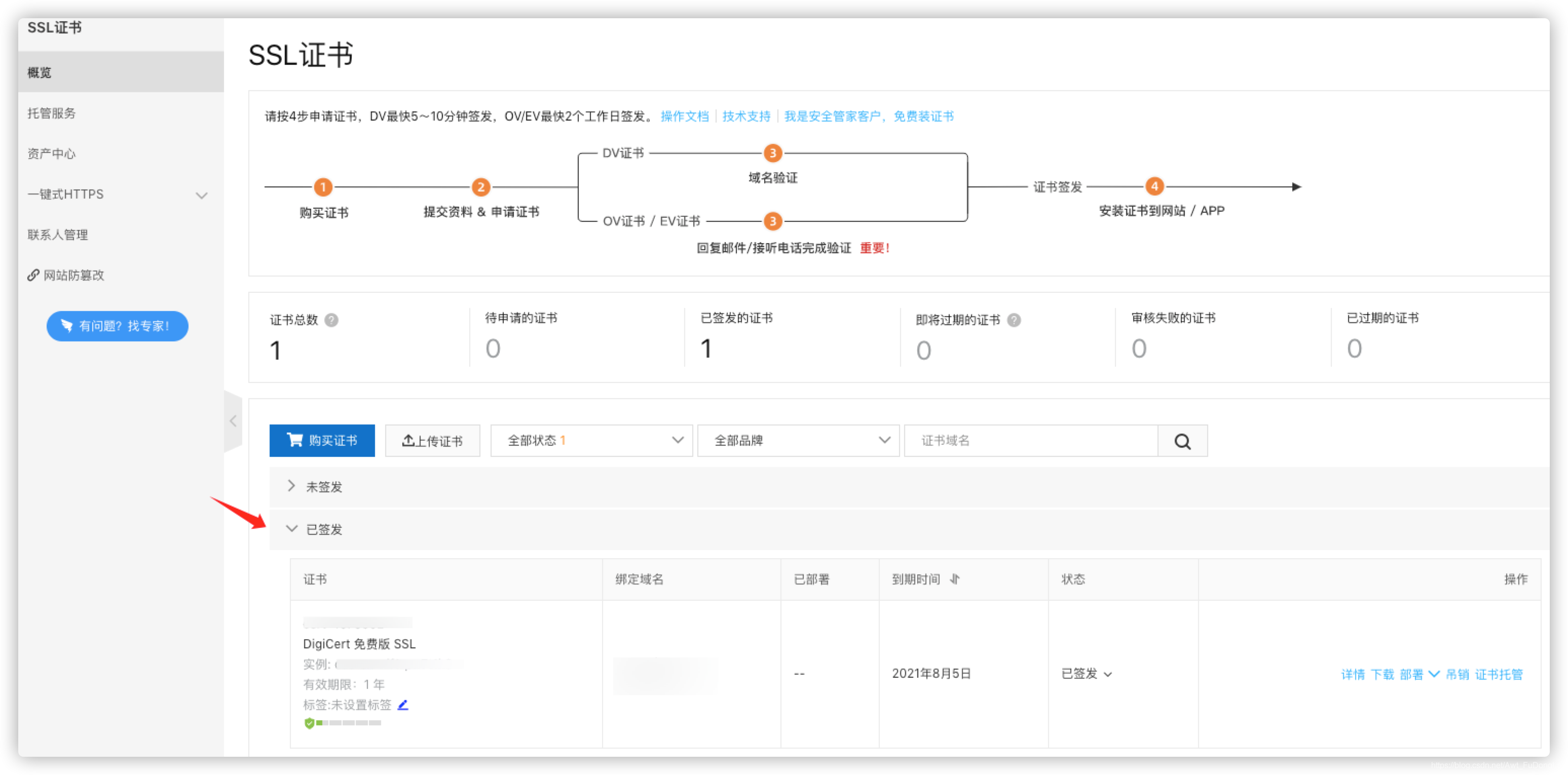Click 即将过期的证书 count 0
Viewport: 1568px width, 775px height.
(x=923, y=351)
